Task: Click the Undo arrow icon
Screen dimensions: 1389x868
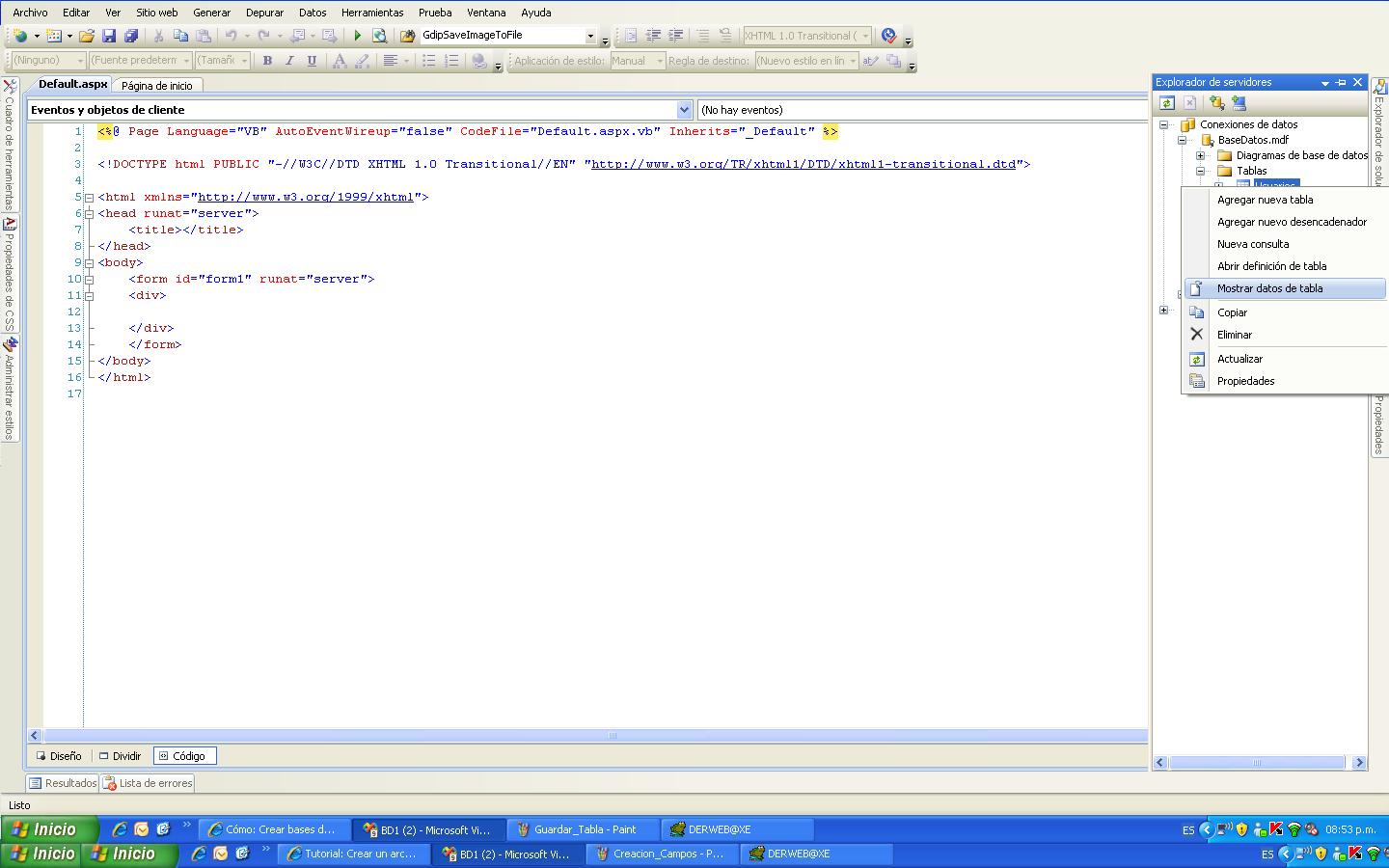Action: (x=231, y=35)
